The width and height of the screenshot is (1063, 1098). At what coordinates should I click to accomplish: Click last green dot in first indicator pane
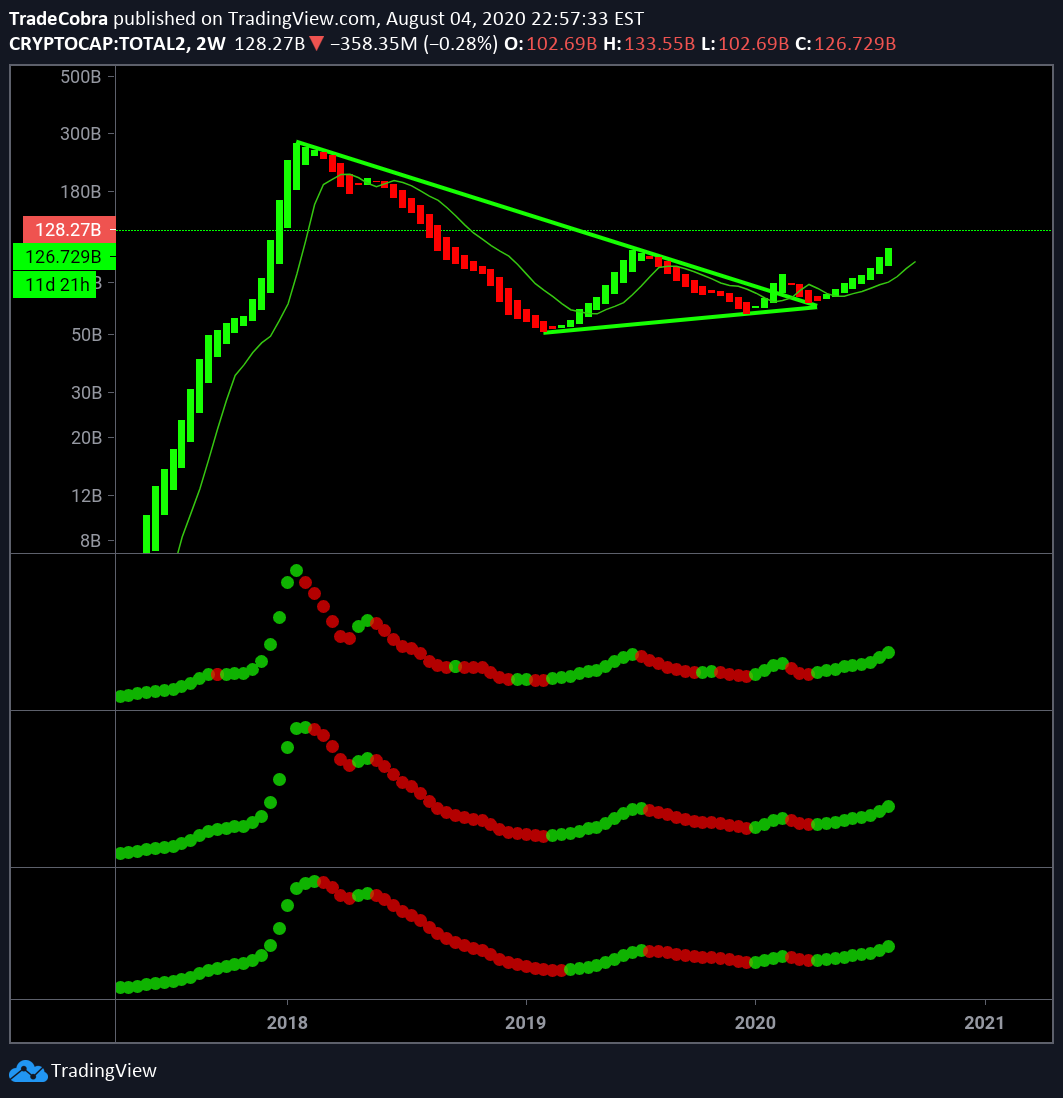889,653
